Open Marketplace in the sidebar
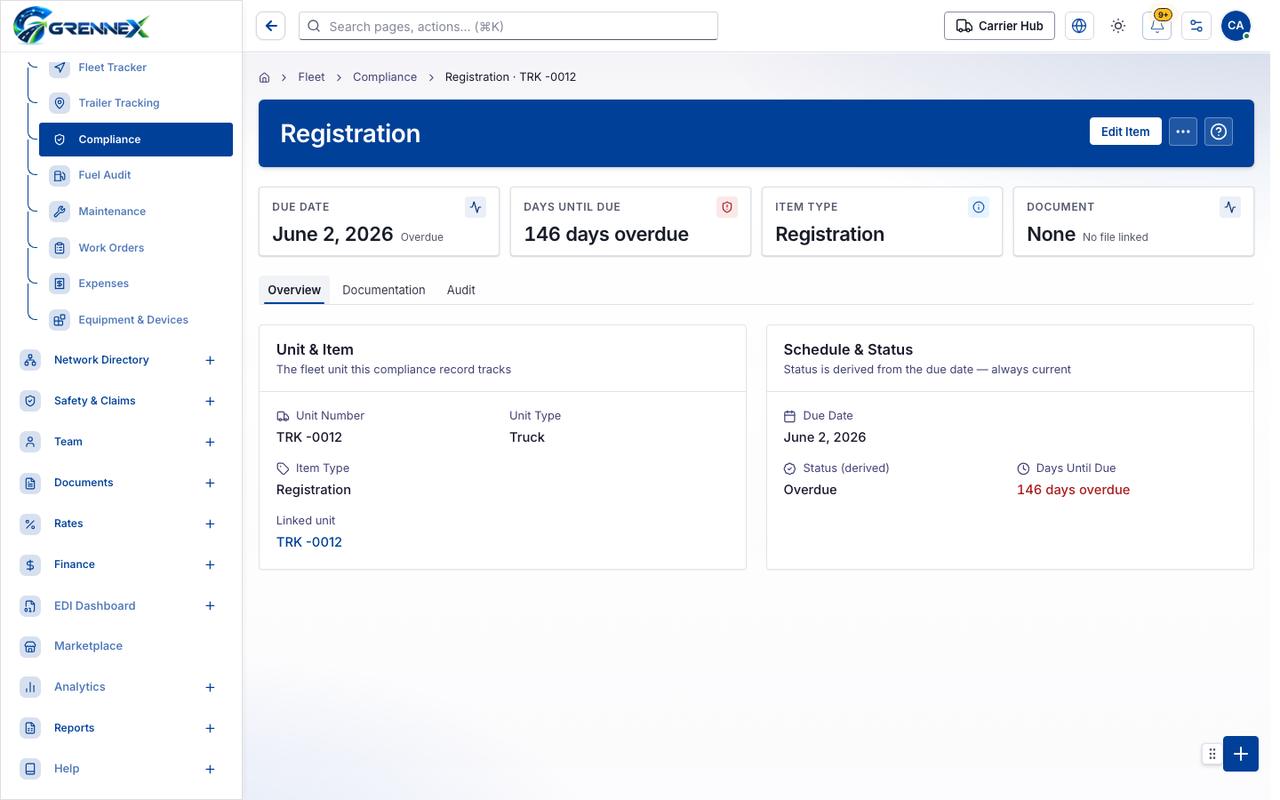This screenshot has height=800, width=1280. point(88,646)
